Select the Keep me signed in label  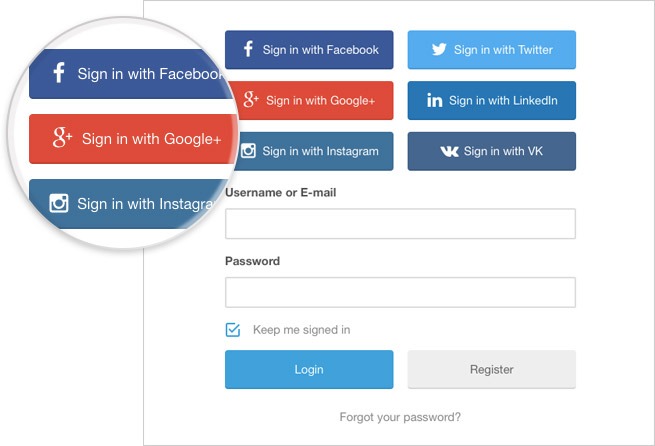301,330
